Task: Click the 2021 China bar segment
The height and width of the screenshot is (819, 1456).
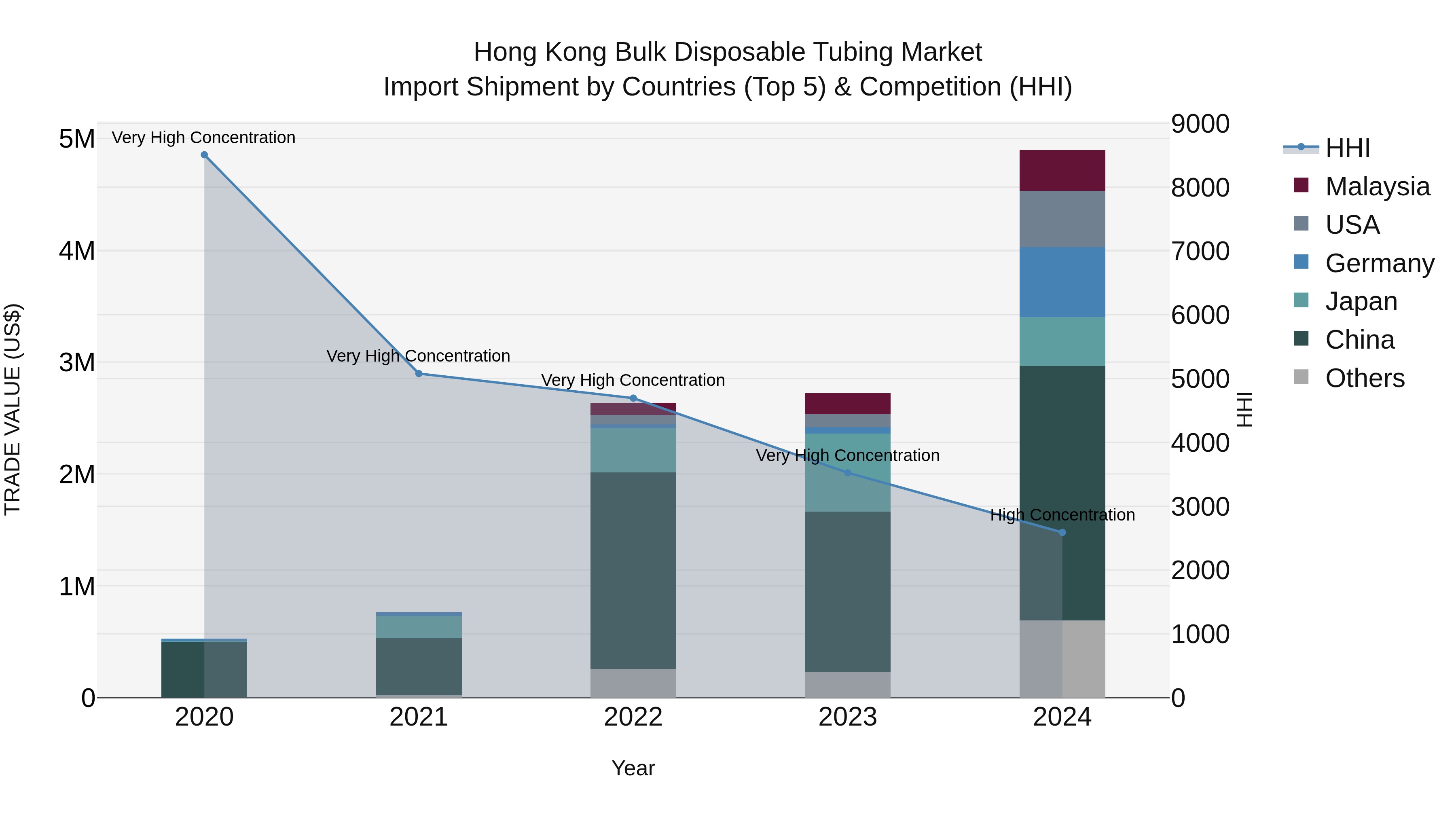Action: (x=419, y=667)
